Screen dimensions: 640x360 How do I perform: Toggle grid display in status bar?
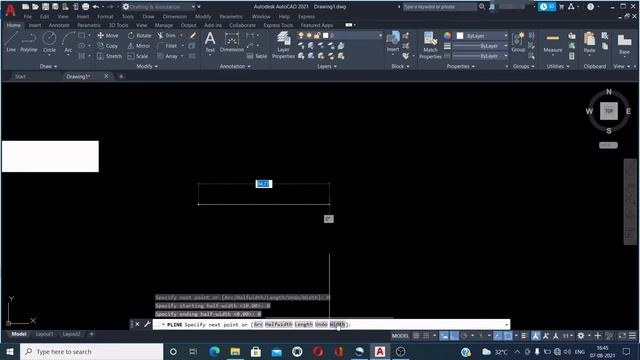pos(416,336)
